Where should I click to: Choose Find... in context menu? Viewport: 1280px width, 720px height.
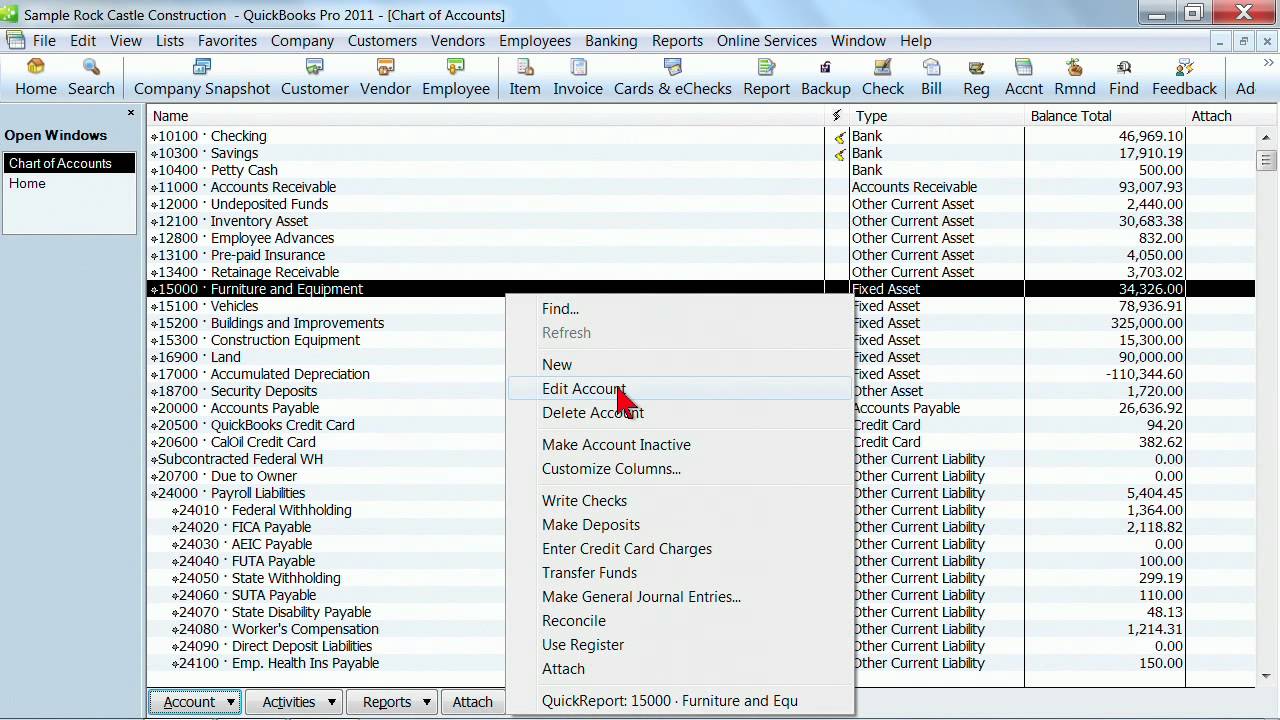click(x=680, y=309)
